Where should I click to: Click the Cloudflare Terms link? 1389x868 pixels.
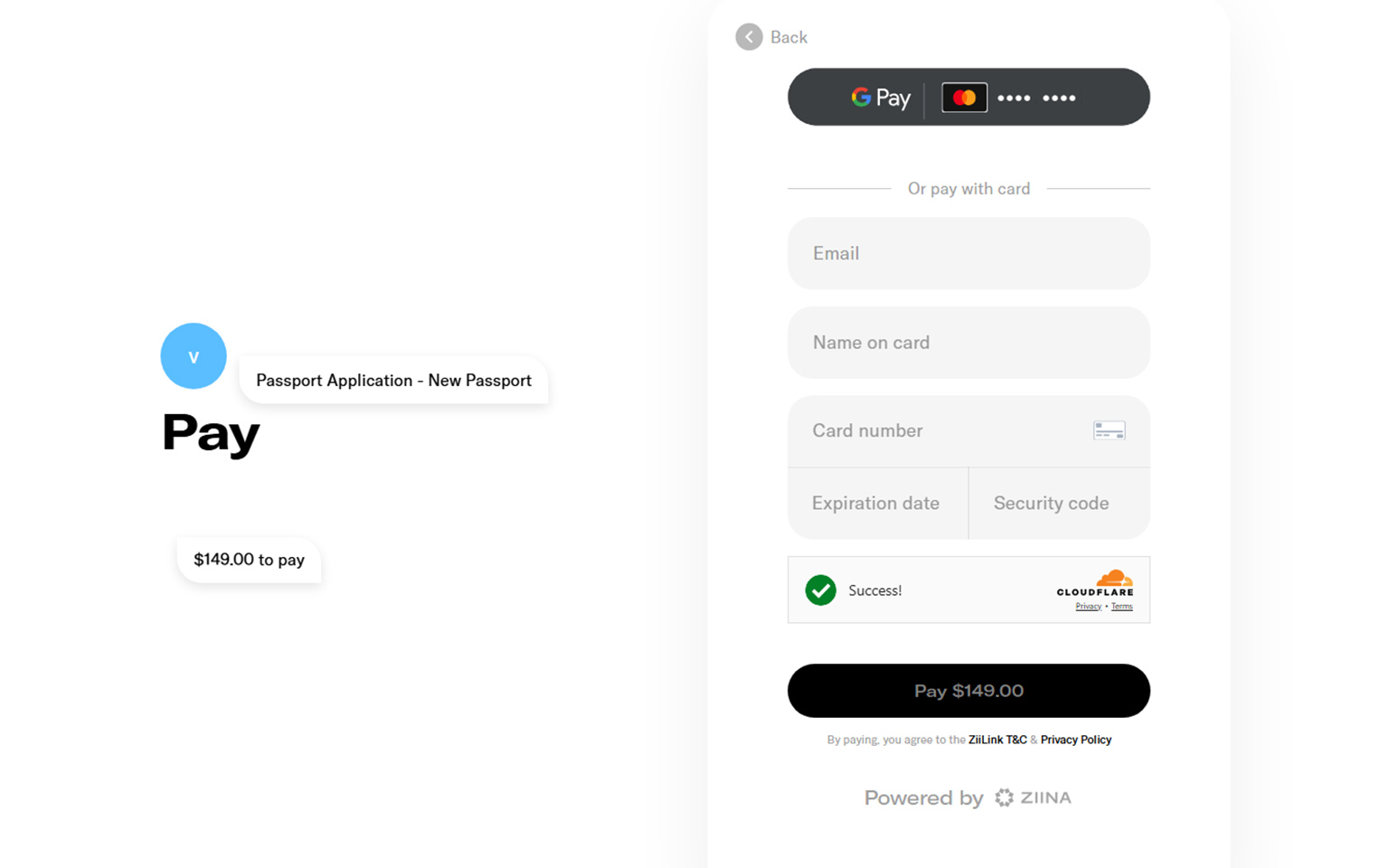(1121, 607)
